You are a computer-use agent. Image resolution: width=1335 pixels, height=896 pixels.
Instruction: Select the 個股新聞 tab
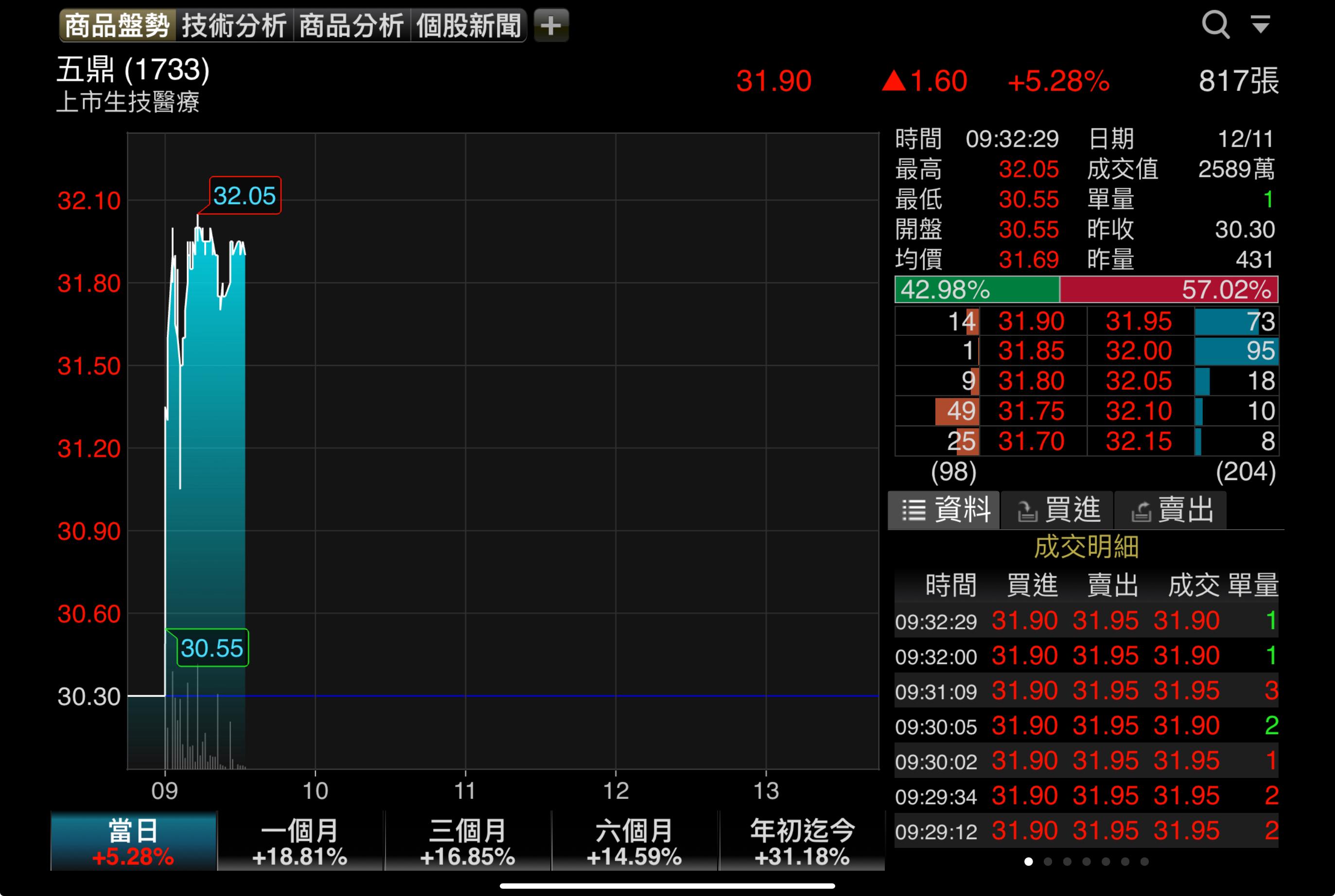468,26
